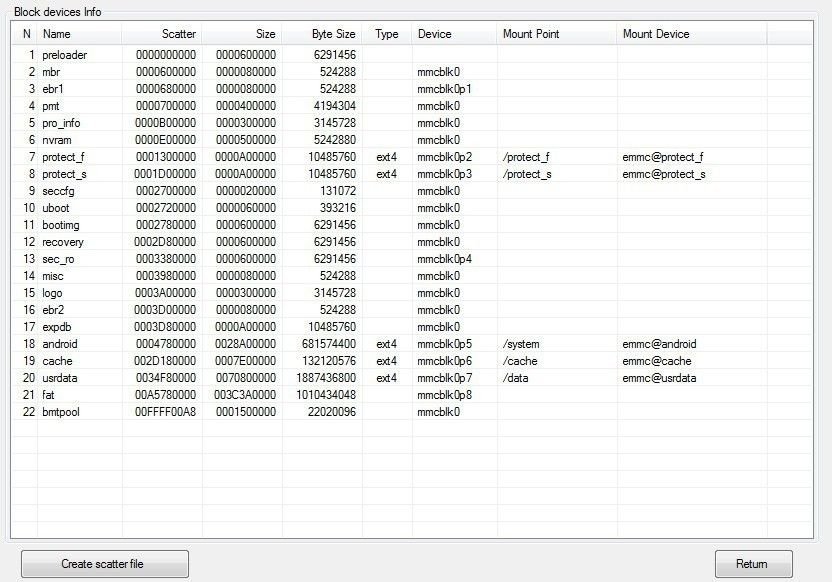Click the mmcblk0p3 device cell
Image resolution: width=832 pixels, height=582 pixels.
point(445,174)
